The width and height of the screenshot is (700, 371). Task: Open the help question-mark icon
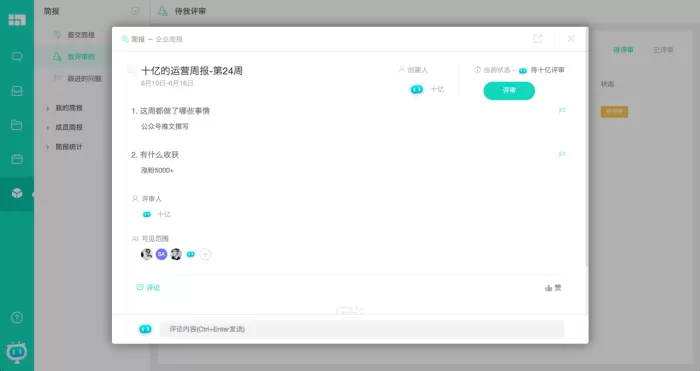[x=17, y=317]
